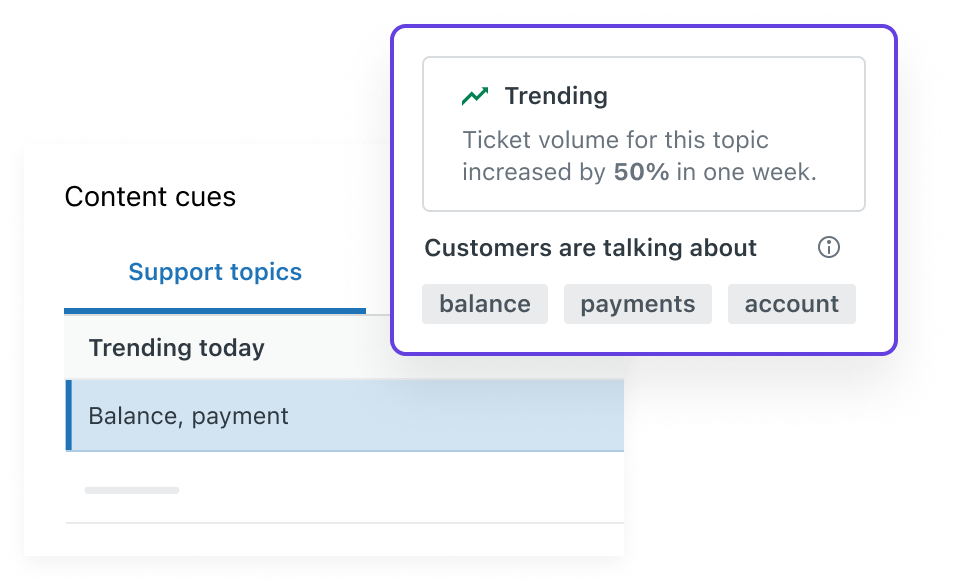This screenshot has height=588, width=954.
Task: Choose the account tag
Action: [791, 304]
